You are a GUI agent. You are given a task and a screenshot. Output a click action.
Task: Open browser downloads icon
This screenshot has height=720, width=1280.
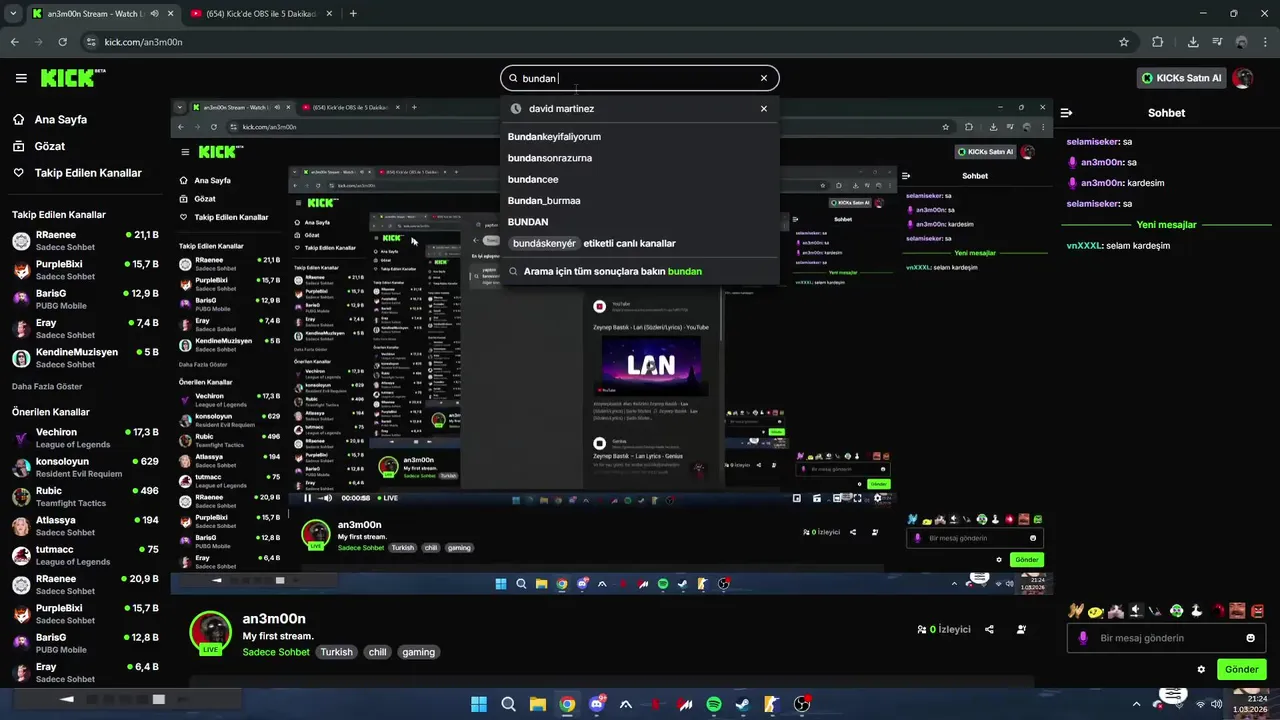1193,42
